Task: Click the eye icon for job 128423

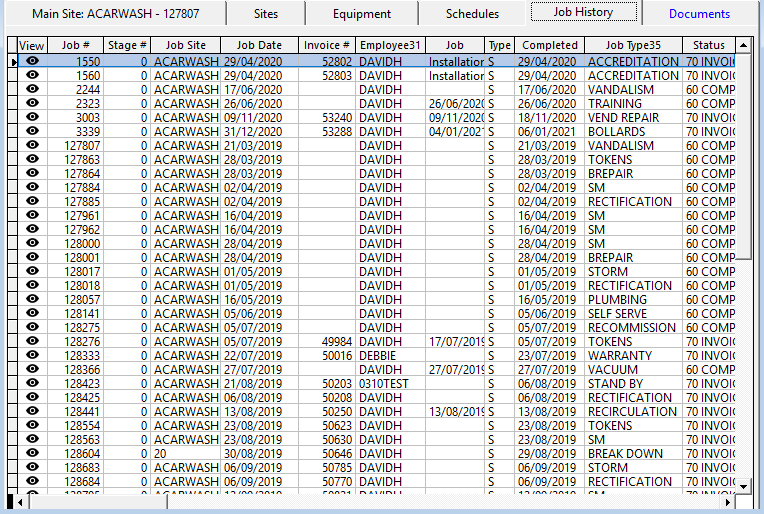Action: coord(32,383)
